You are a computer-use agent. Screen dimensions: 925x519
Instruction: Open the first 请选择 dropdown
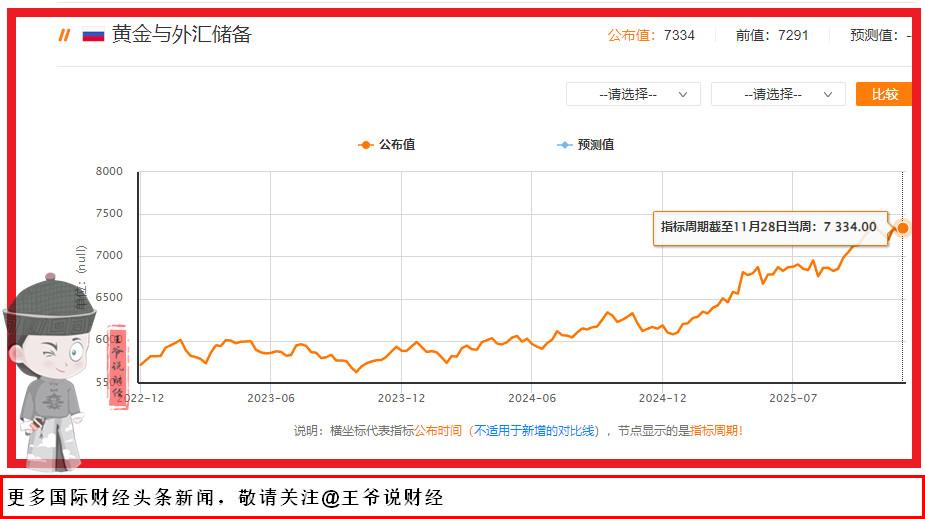633,94
